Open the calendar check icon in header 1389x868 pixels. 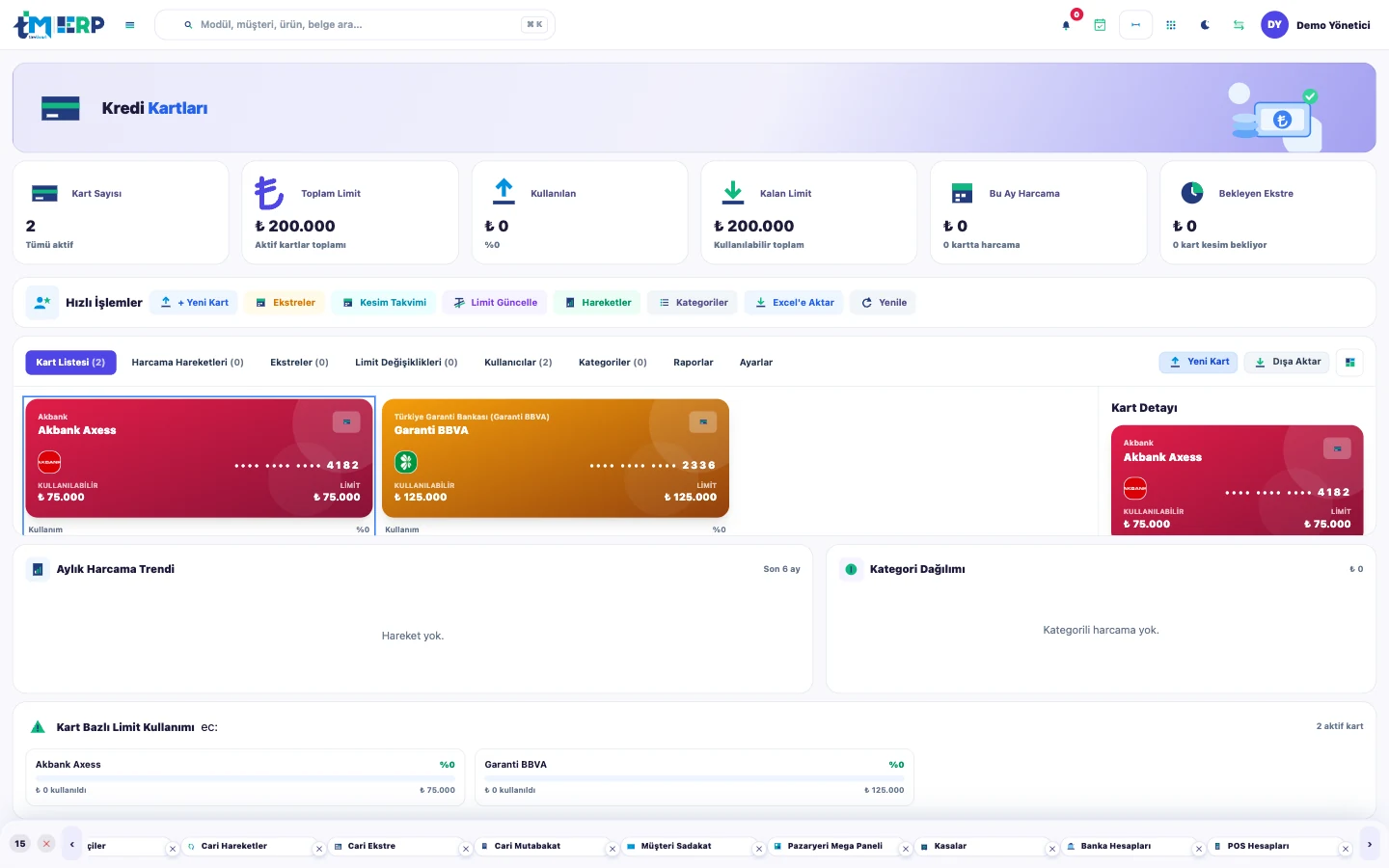click(1100, 25)
